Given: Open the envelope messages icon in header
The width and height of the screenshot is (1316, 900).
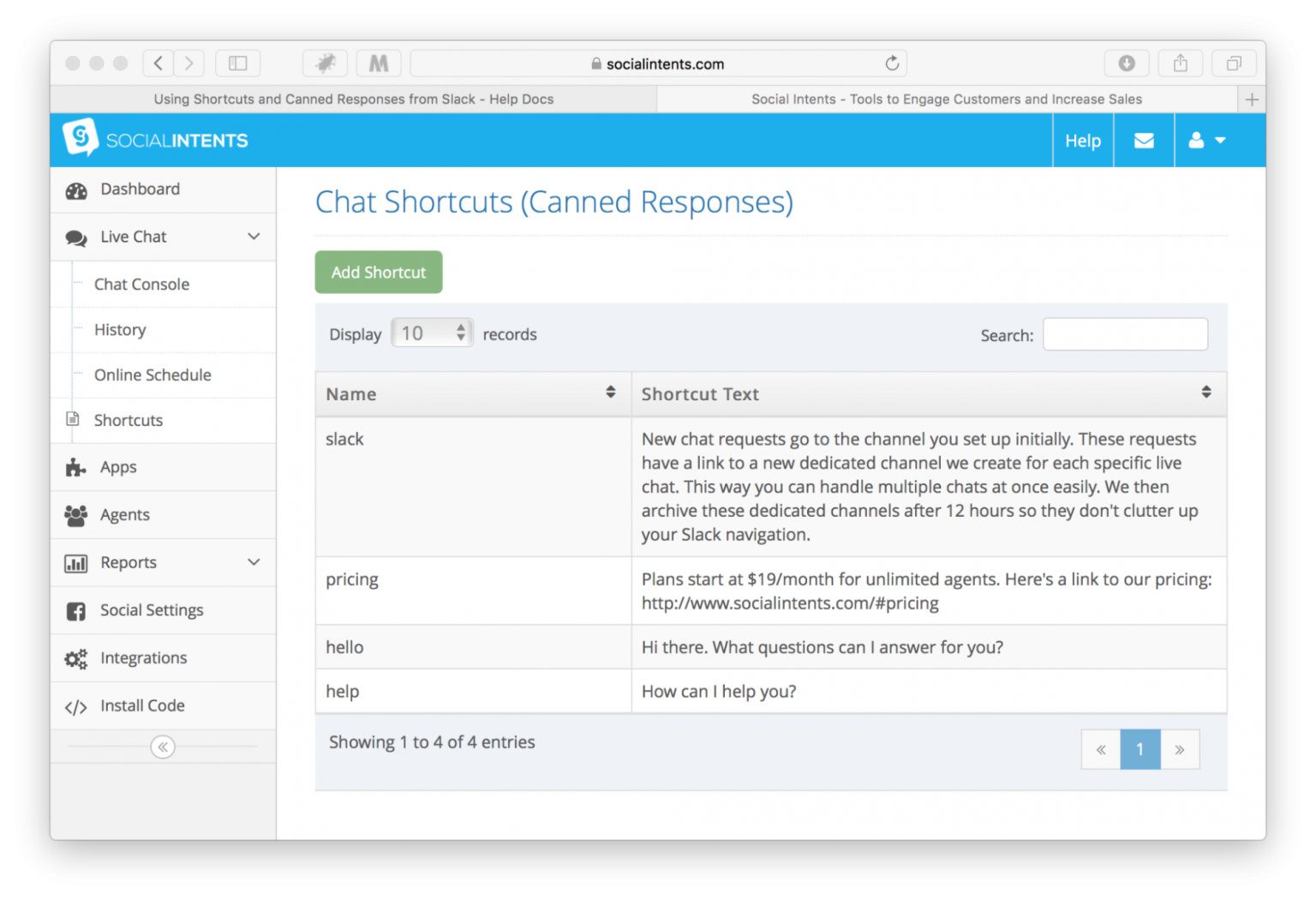Looking at the screenshot, I should click(x=1144, y=140).
